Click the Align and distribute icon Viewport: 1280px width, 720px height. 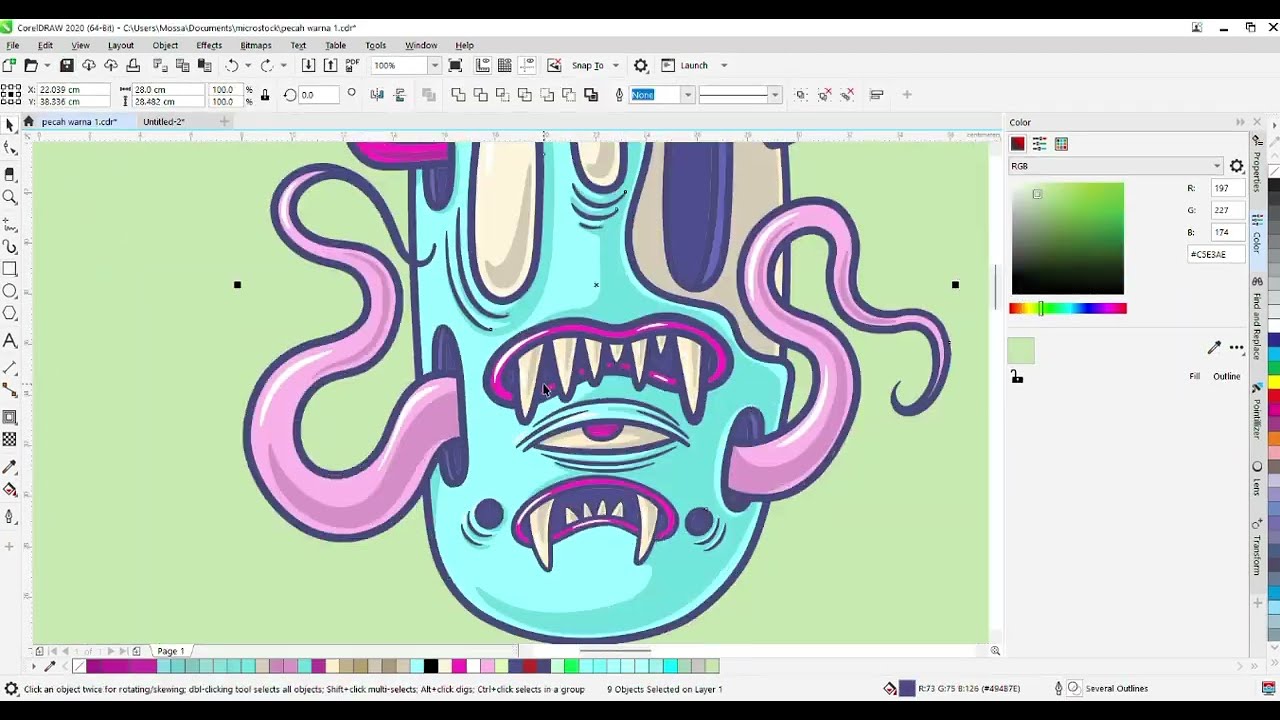point(876,95)
